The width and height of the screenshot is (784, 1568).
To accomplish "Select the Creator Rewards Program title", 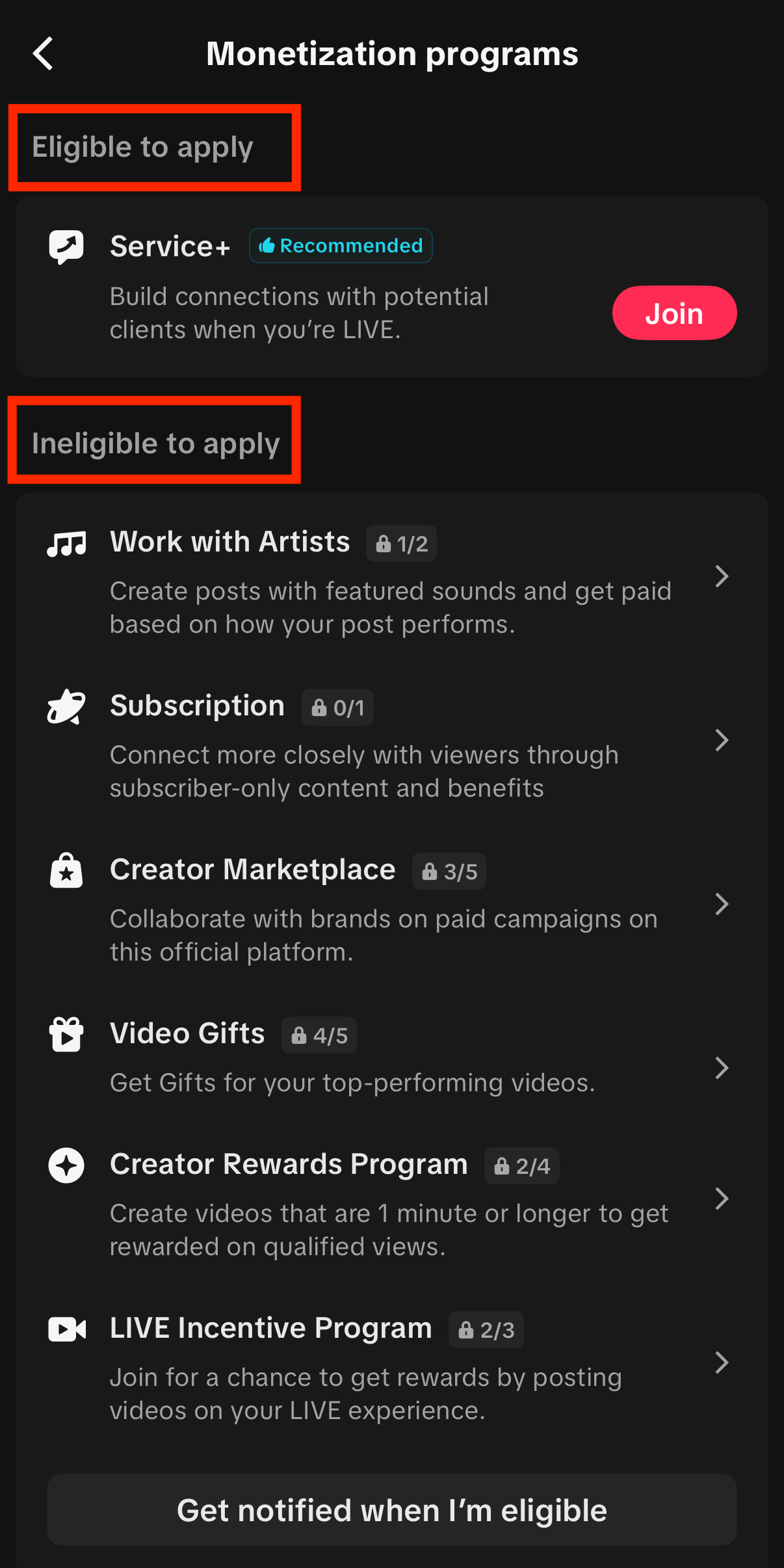I will coord(289,1164).
